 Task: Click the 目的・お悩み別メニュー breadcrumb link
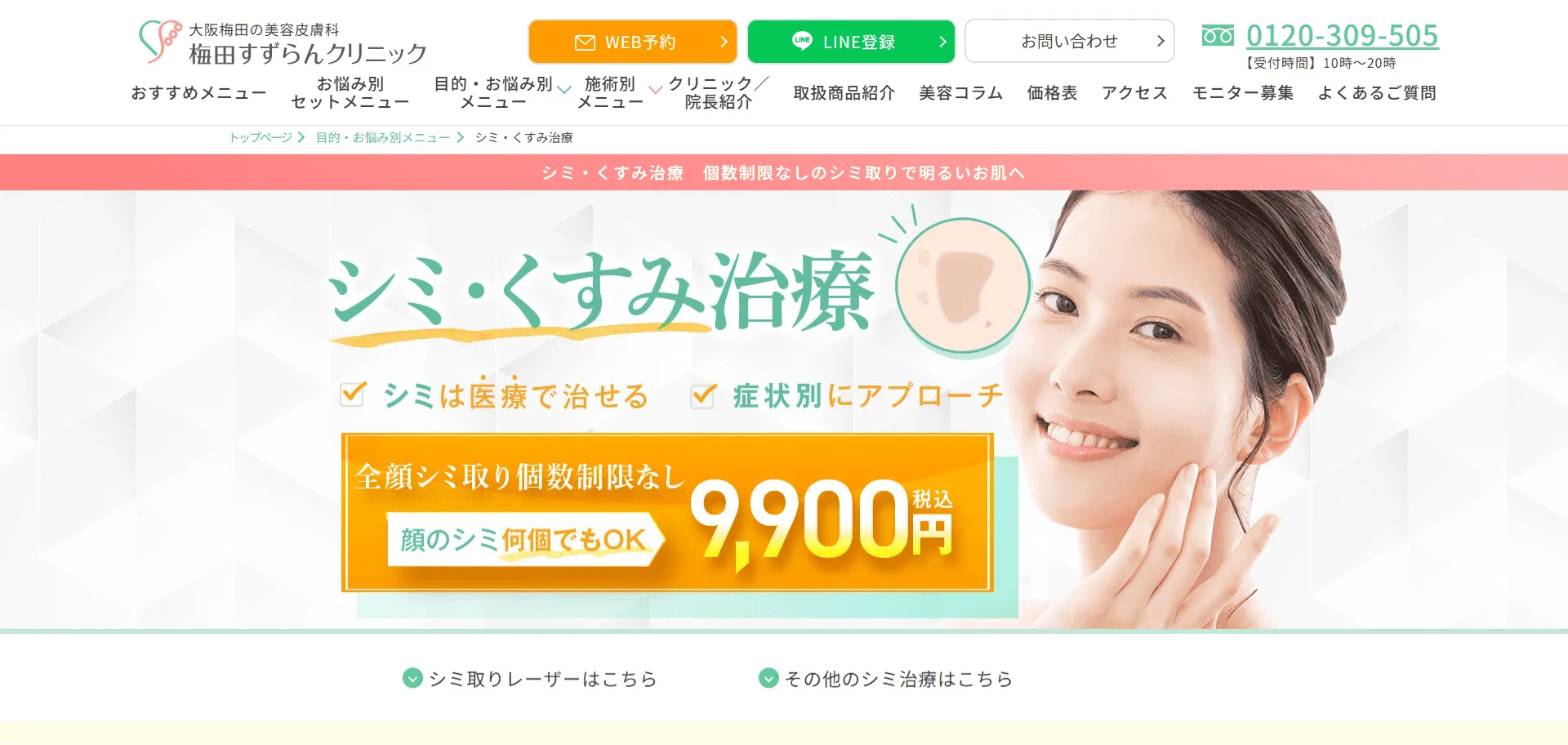tap(383, 137)
